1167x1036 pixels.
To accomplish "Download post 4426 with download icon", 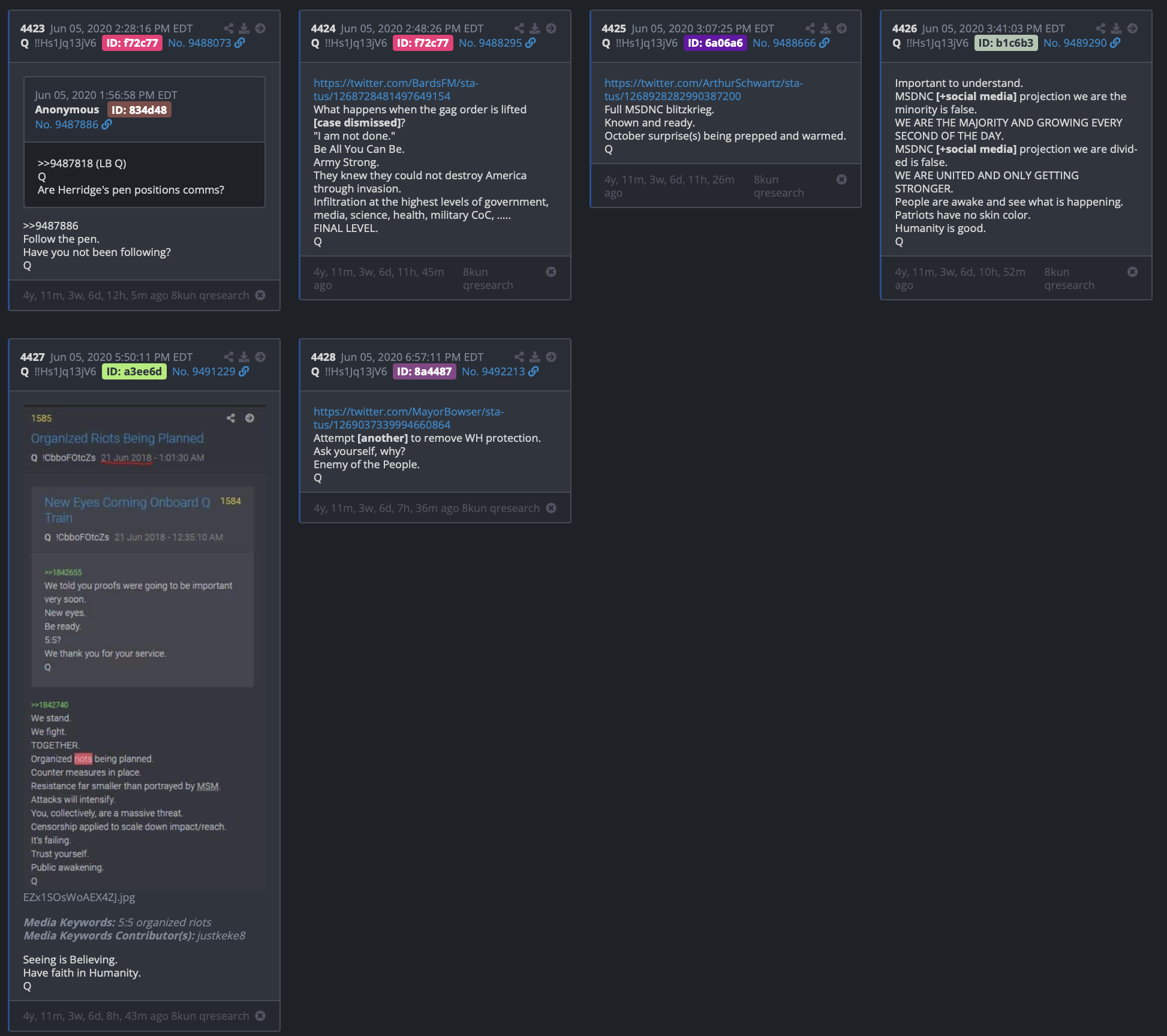I will [1117, 28].
